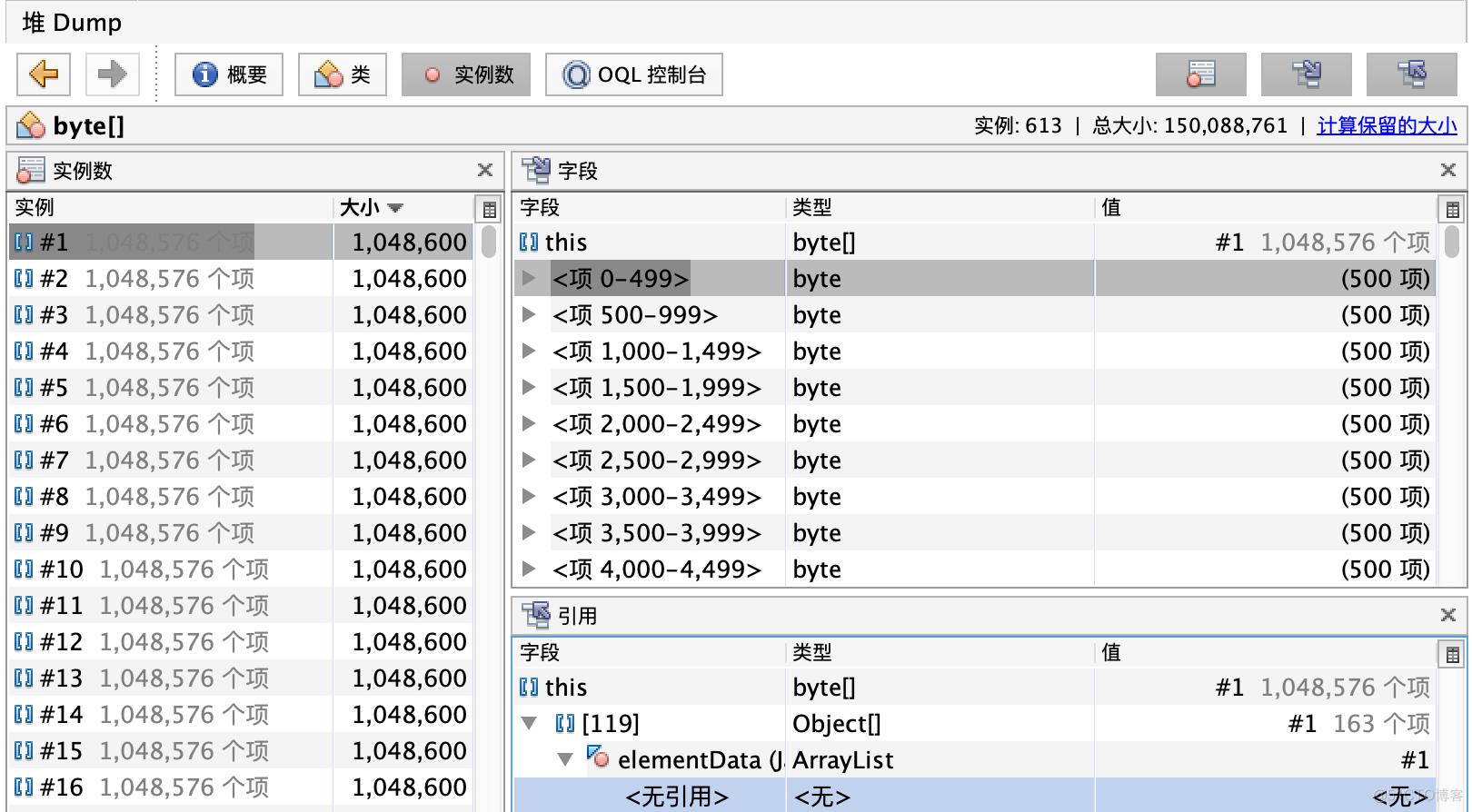The height and width of the screenshot is (812, 1472).
Task: Select instance #9 row
Action: click(241, 533)
